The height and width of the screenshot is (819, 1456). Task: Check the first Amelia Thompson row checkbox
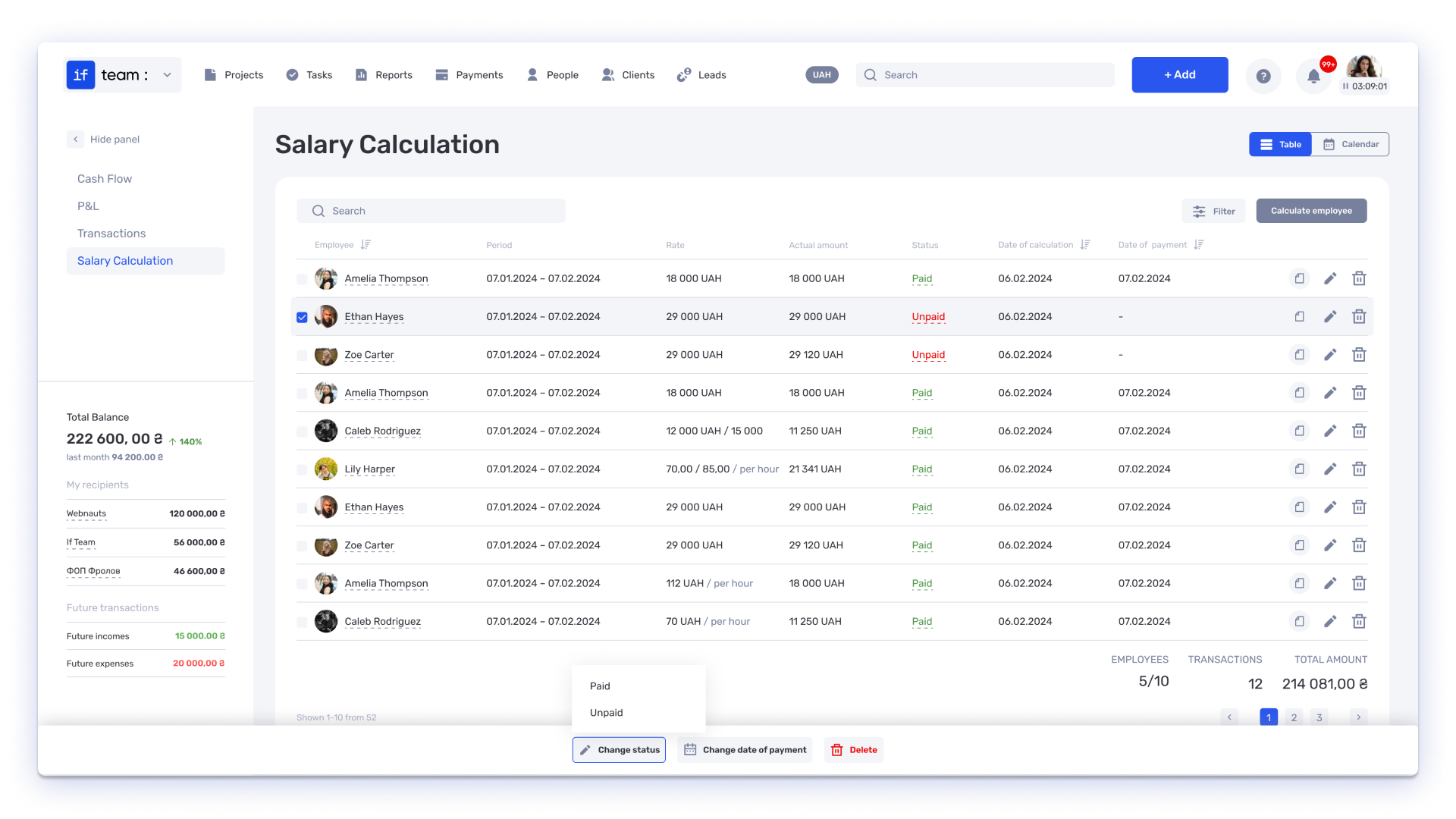pyautogui.click(x=302, y=279)
